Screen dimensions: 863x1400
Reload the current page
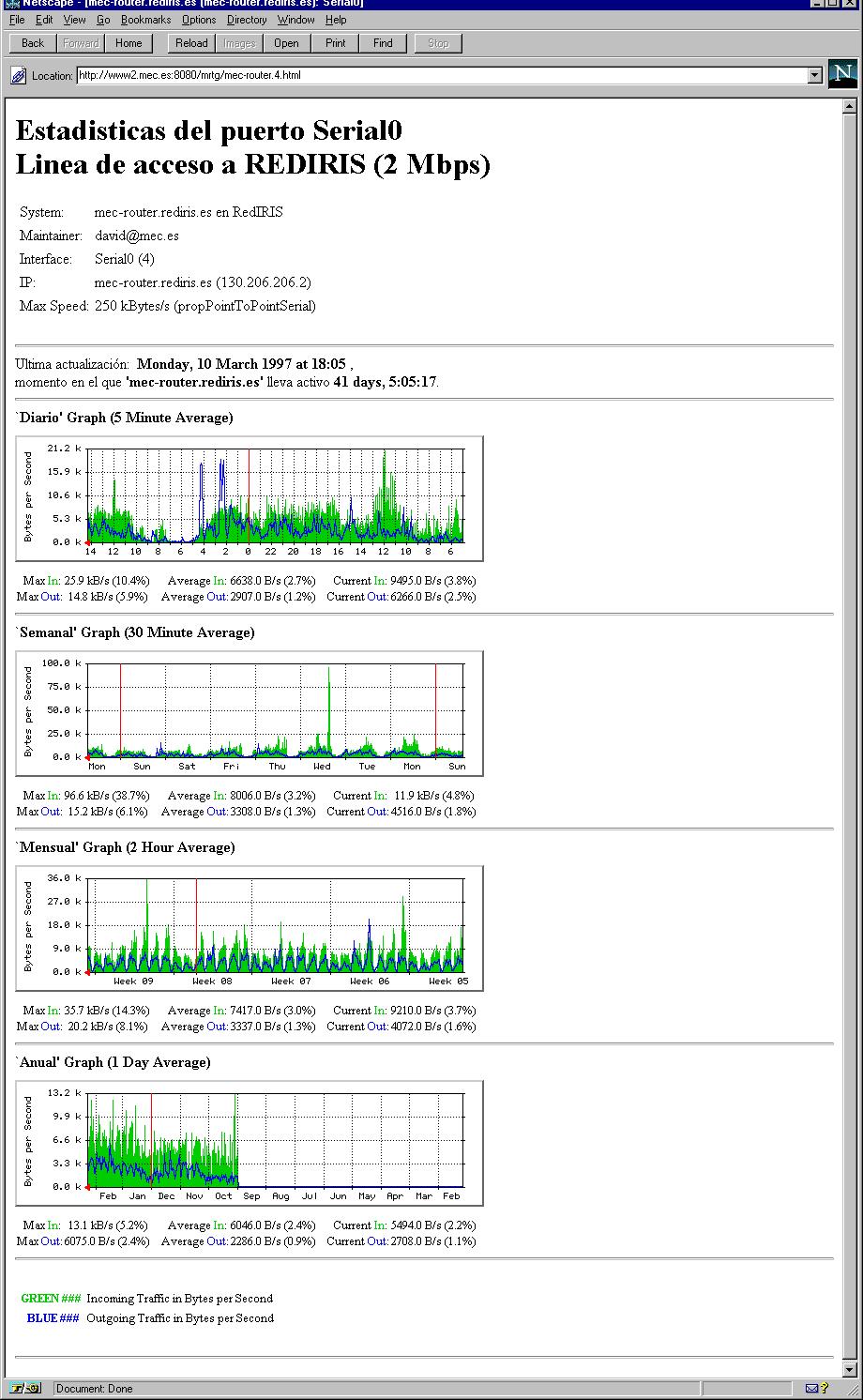[191, 43]
